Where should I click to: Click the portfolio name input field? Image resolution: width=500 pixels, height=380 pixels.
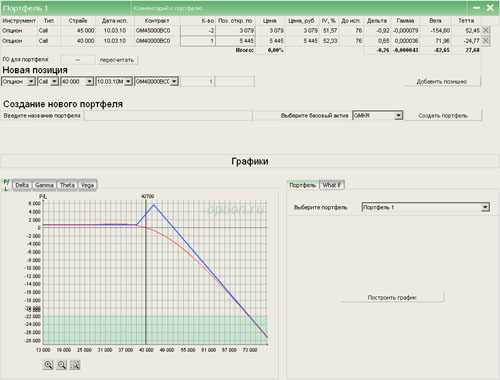[x=168, y=116]
